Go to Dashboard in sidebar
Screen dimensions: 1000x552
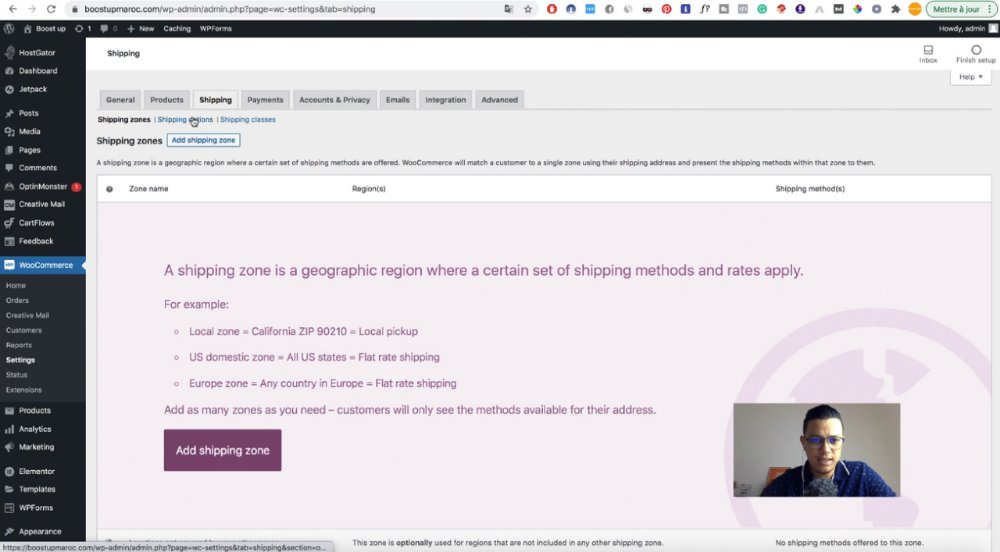38,71
